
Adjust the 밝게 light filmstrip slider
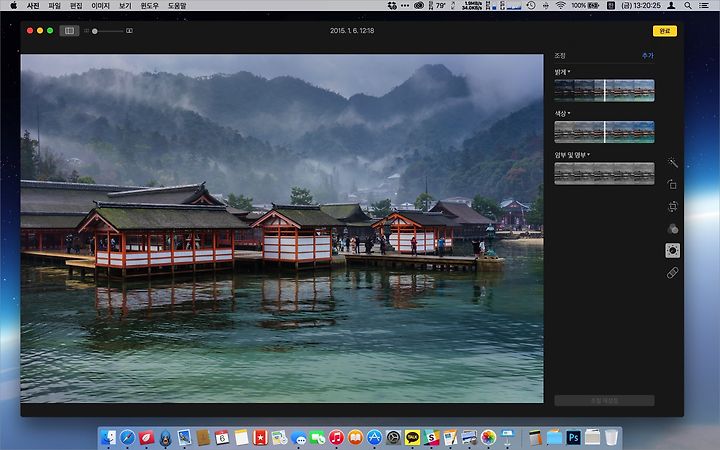click(604, 90)
